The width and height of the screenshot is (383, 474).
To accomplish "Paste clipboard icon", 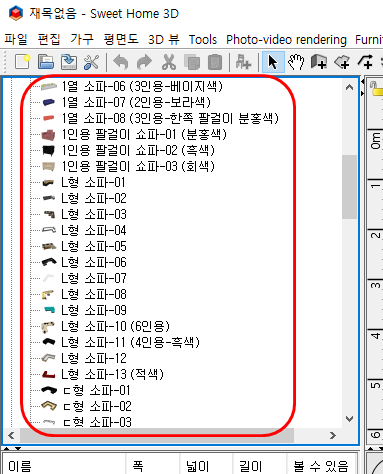I will pyautogui.click(x=215, y=62).
